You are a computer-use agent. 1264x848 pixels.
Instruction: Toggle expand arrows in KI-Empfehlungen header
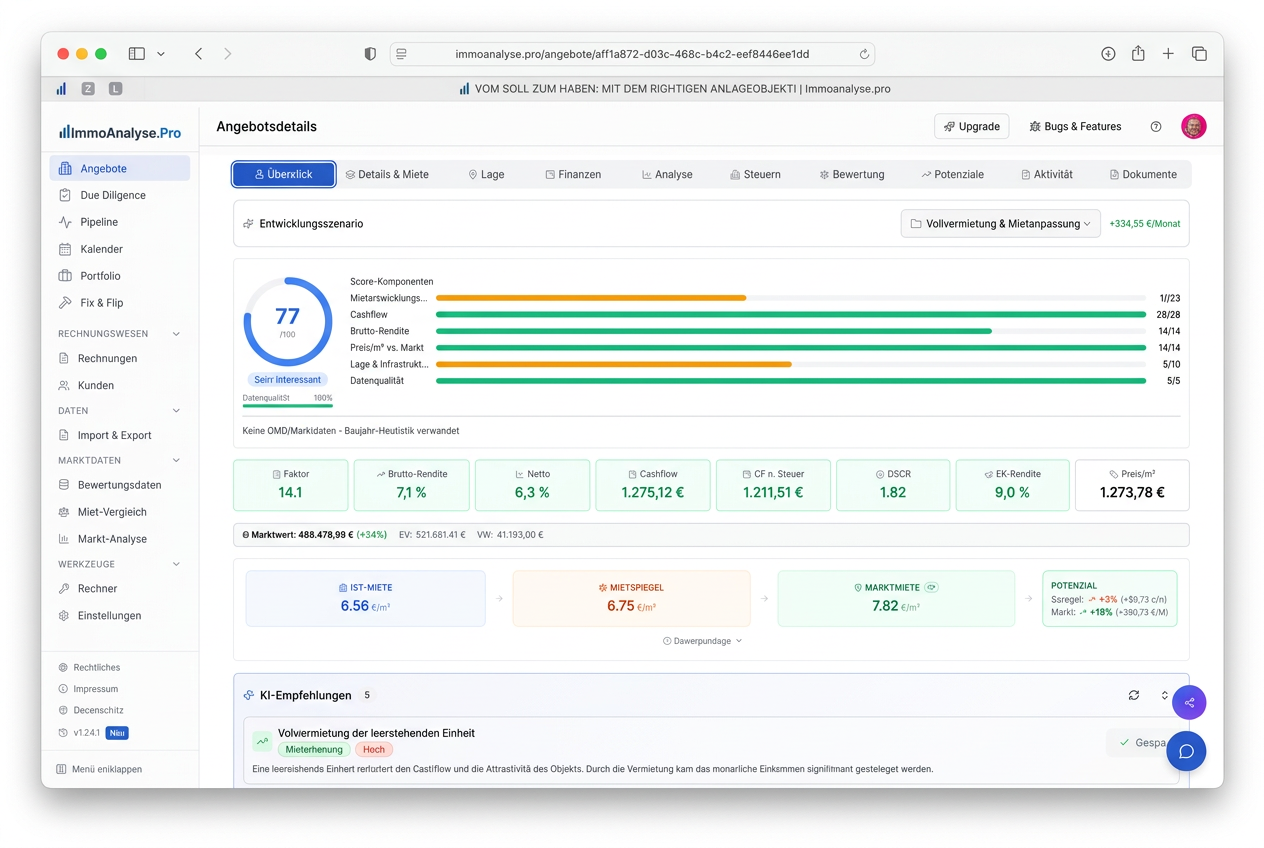pyautogui.click(x=1164, y=695)
